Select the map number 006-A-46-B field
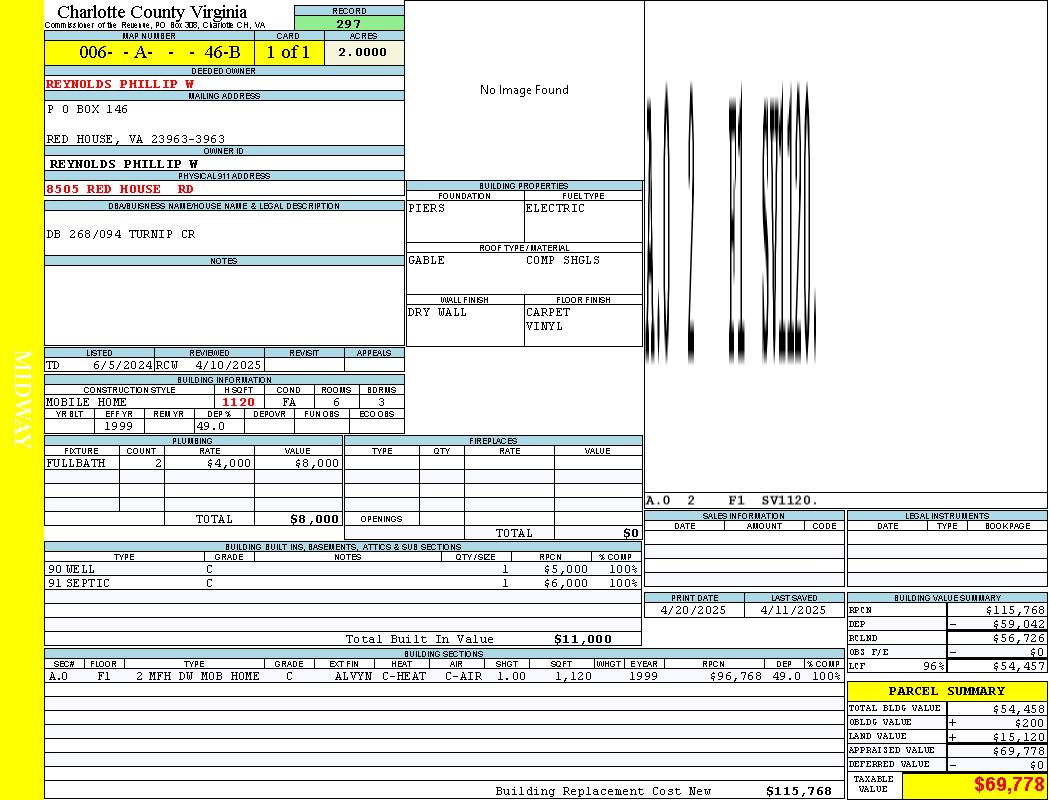The width and height of the screenshot is (1050, 800). click(149, 53)
